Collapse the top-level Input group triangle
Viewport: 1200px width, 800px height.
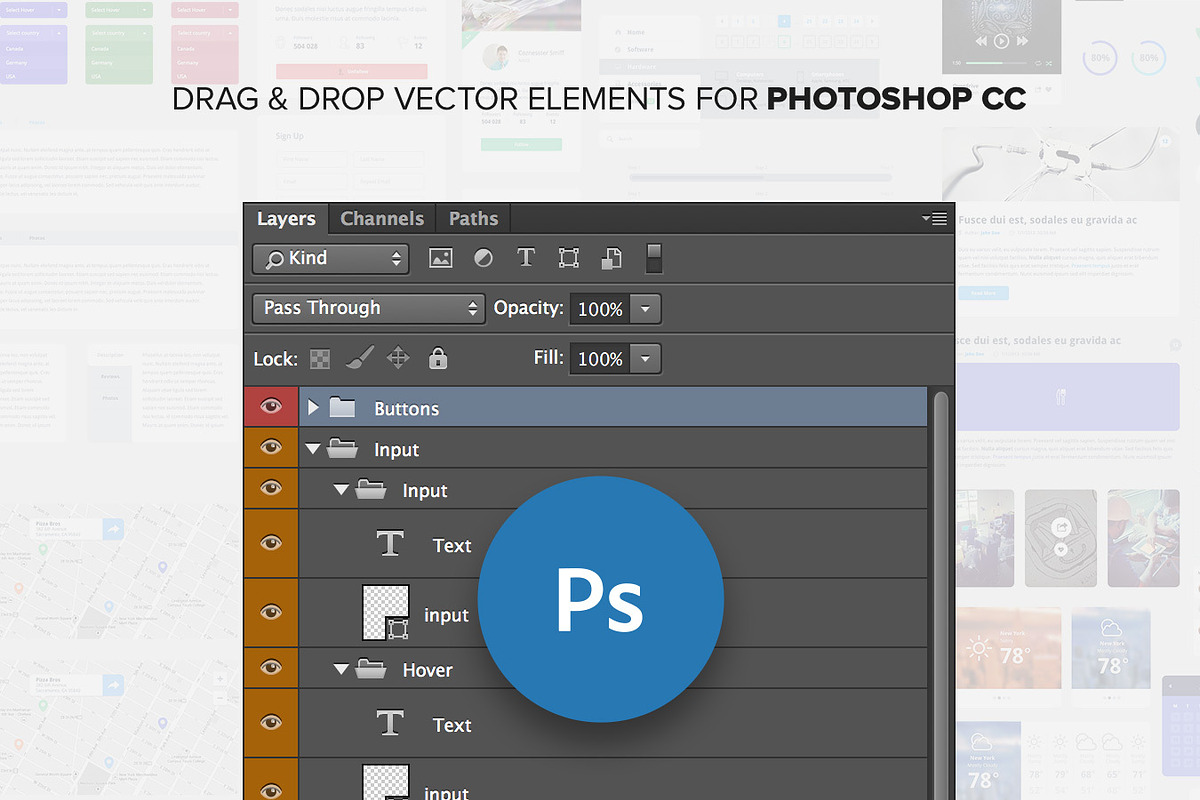313,449
